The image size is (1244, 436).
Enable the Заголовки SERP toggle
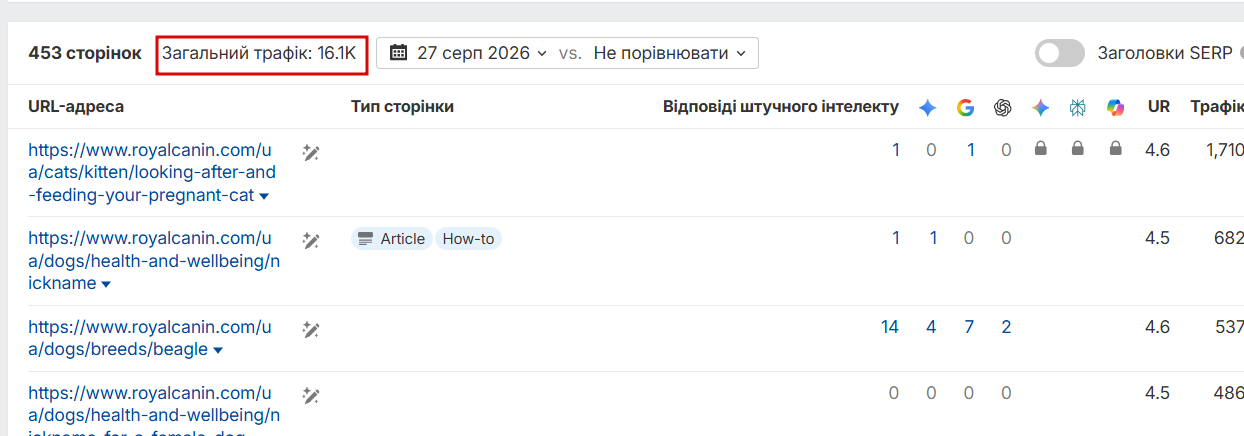click(1060, 53)
